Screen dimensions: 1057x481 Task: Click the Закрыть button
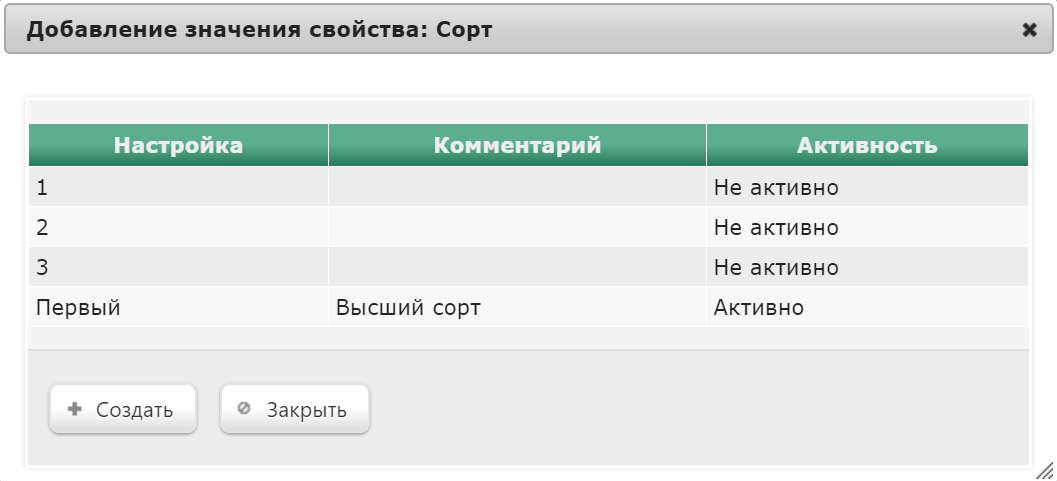coord(295,409)
